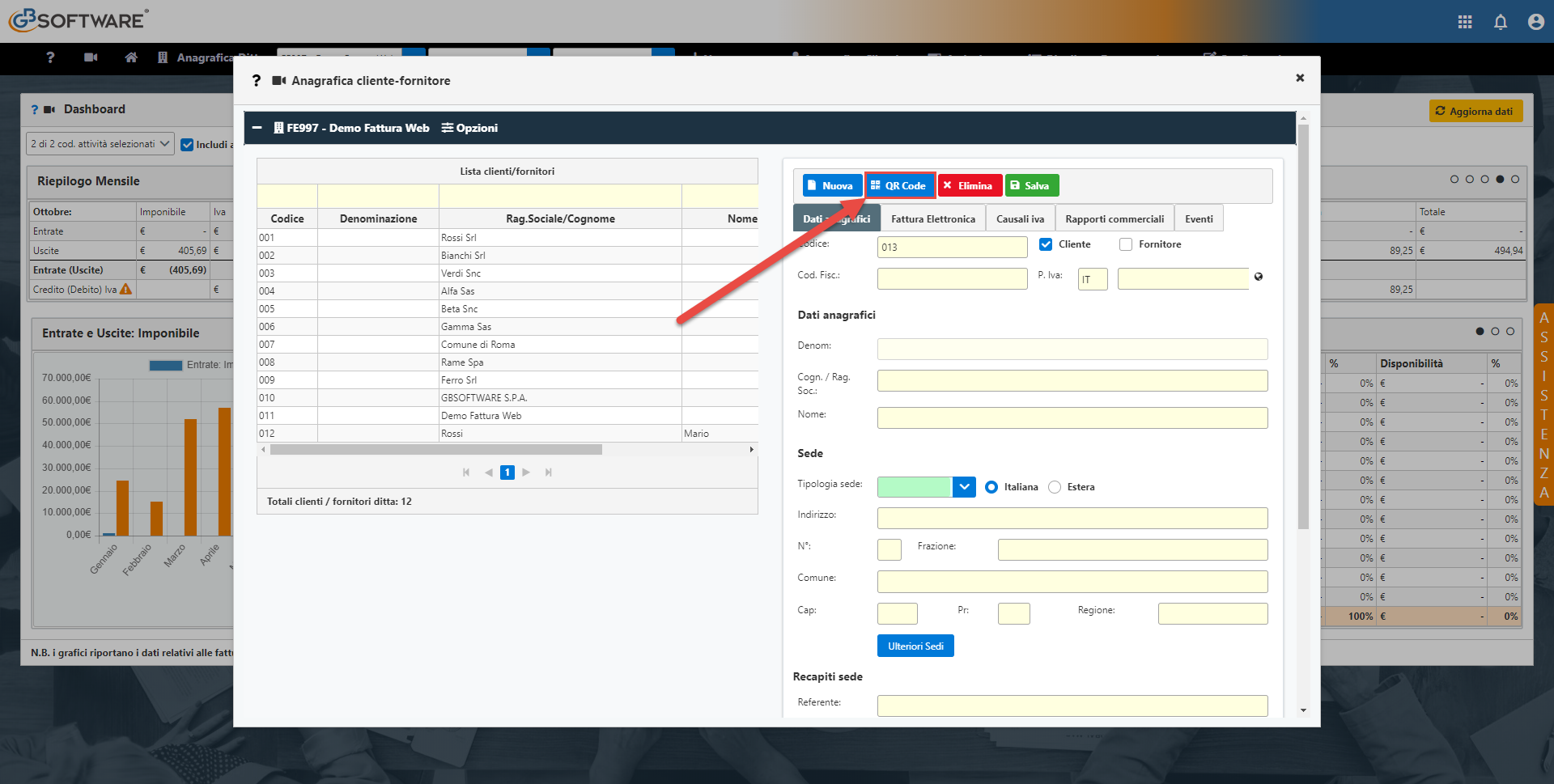Select the first carousel dot in Riepilogo Mensile
The height and width of the screenshot is (784, 1554).
tap(1454, 180)
